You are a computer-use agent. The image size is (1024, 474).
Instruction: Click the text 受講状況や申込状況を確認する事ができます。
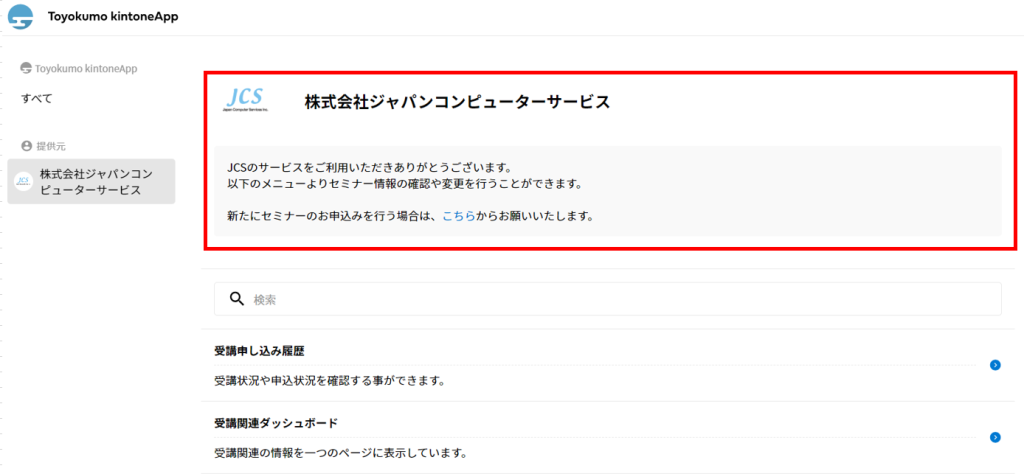pos(330,380)
